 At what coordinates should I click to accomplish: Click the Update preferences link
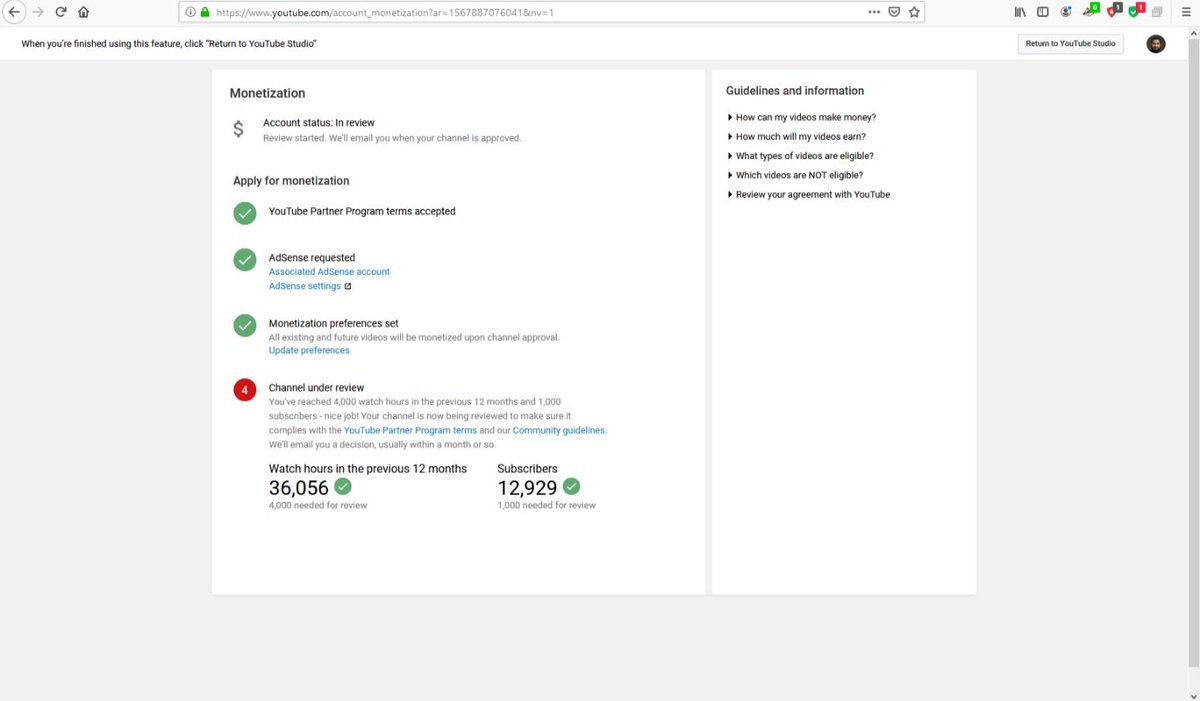309,350
